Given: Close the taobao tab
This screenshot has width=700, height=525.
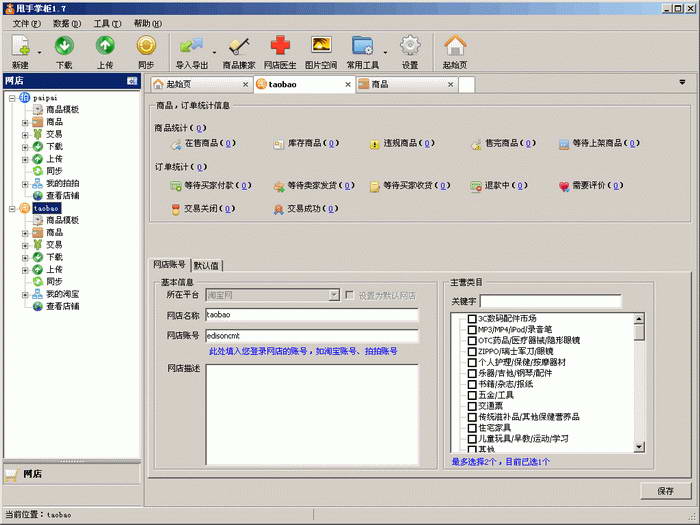Looking at the screenshot, I should pos(348,84).
